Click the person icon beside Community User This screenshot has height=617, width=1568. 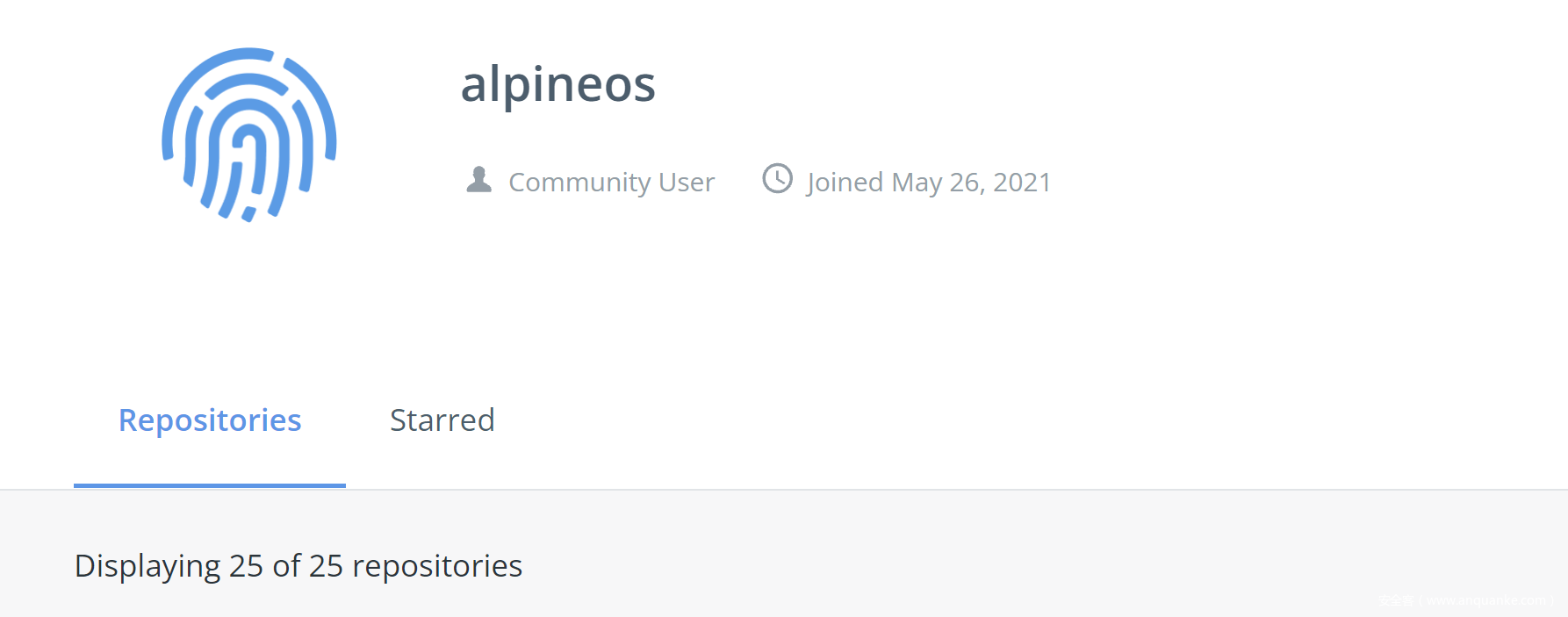pos(478,180)
